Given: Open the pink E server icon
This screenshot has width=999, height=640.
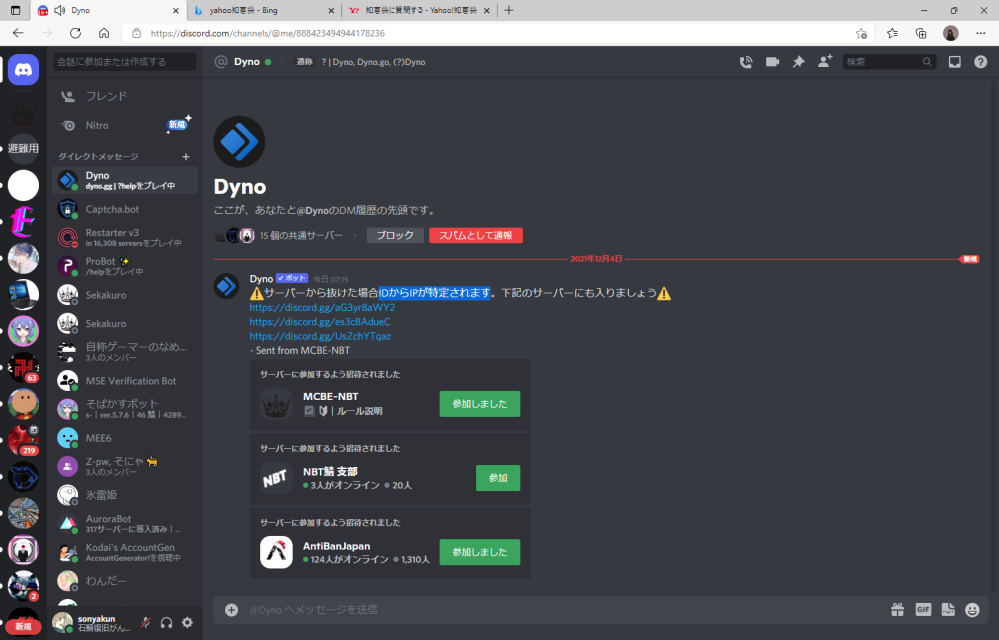Looking at the screenshot, I should point(24,222).
